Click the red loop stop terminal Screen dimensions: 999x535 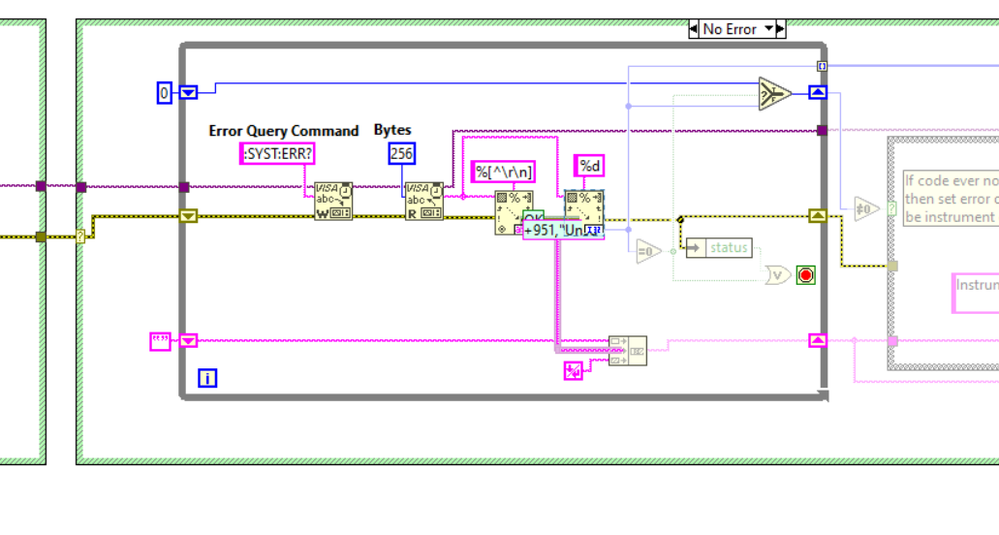(806, 275)
